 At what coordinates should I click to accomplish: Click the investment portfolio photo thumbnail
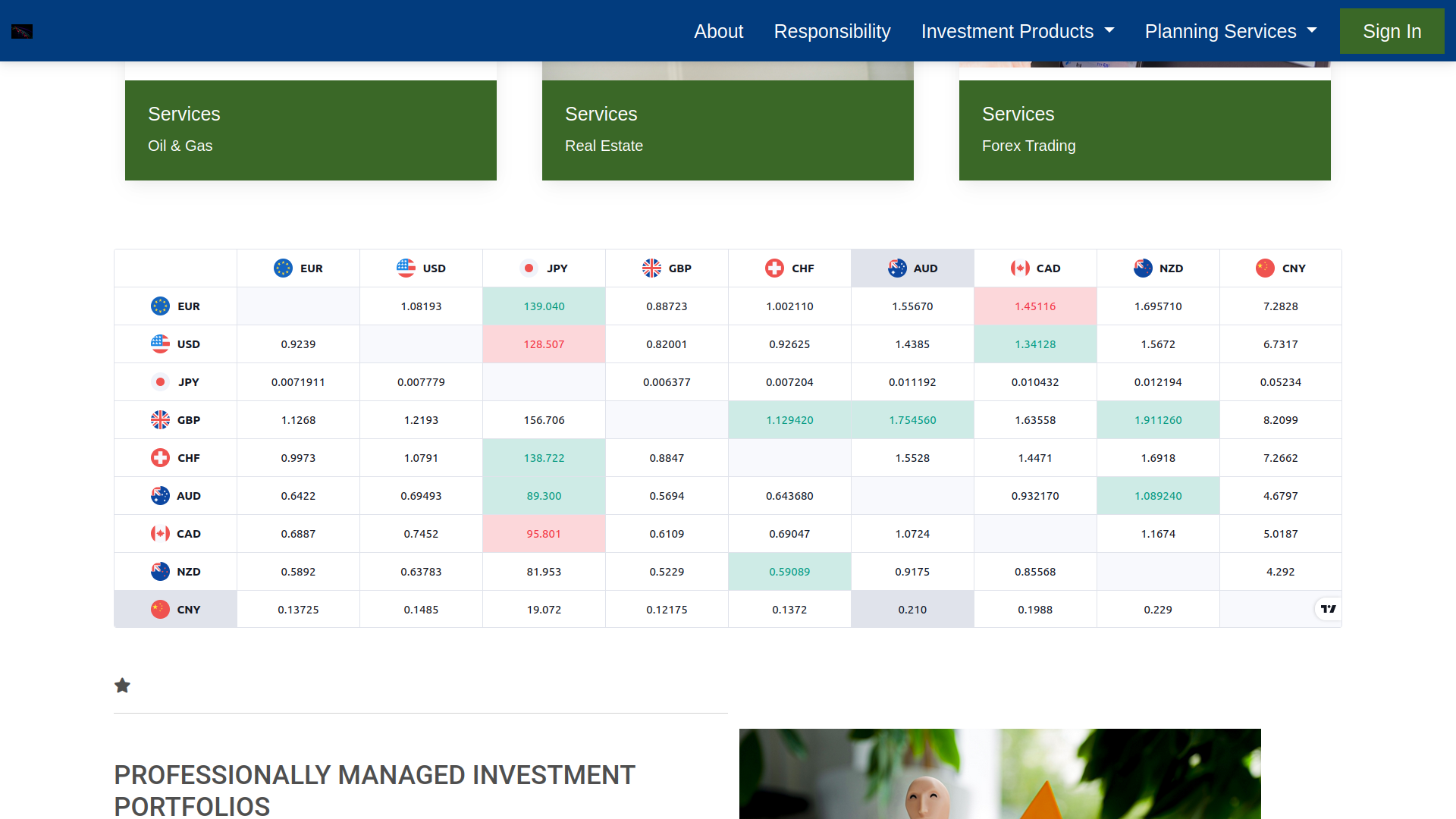999,773
